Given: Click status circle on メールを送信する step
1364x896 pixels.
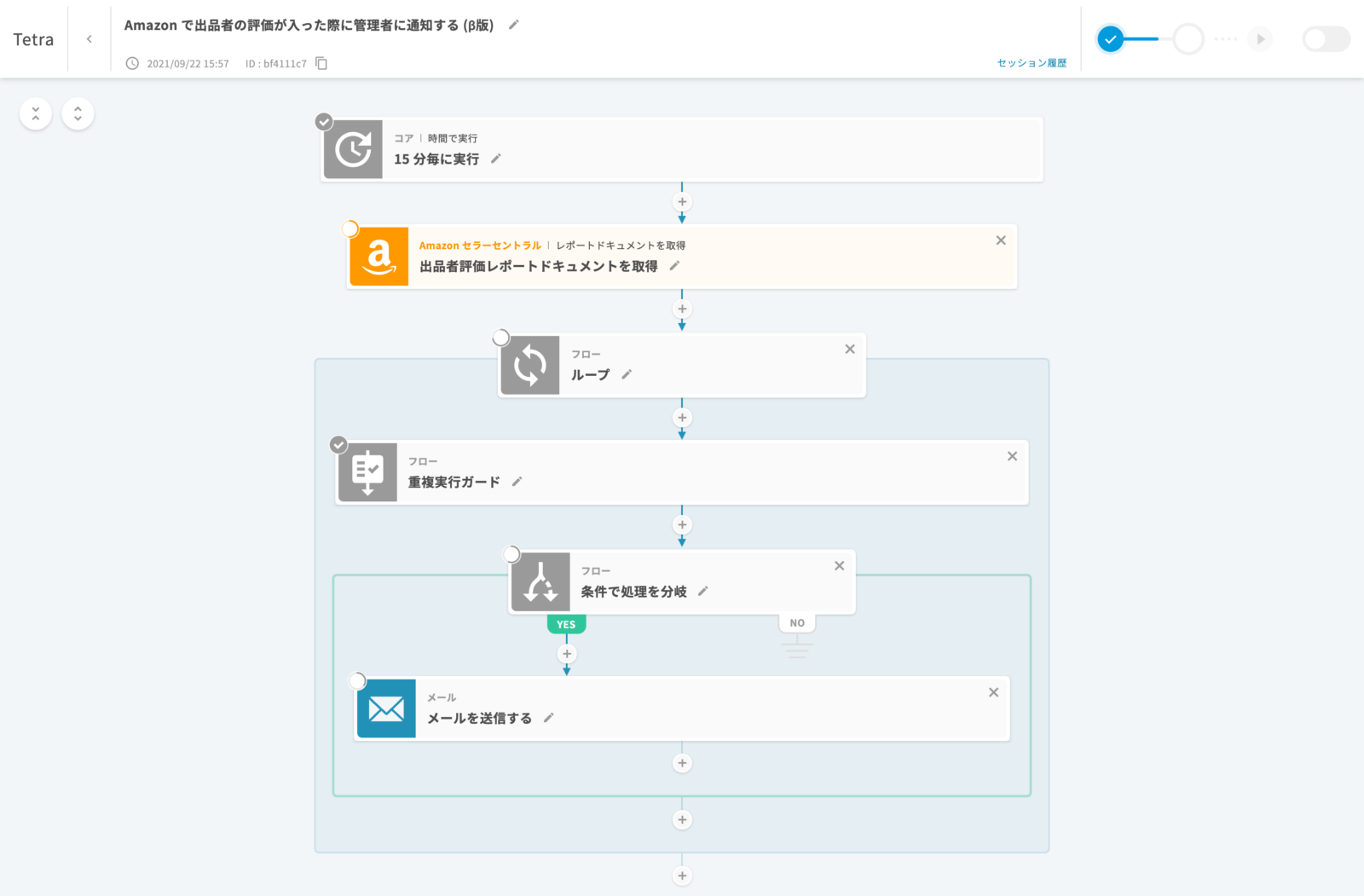Looking at the screenshot, I should (357, 680).
